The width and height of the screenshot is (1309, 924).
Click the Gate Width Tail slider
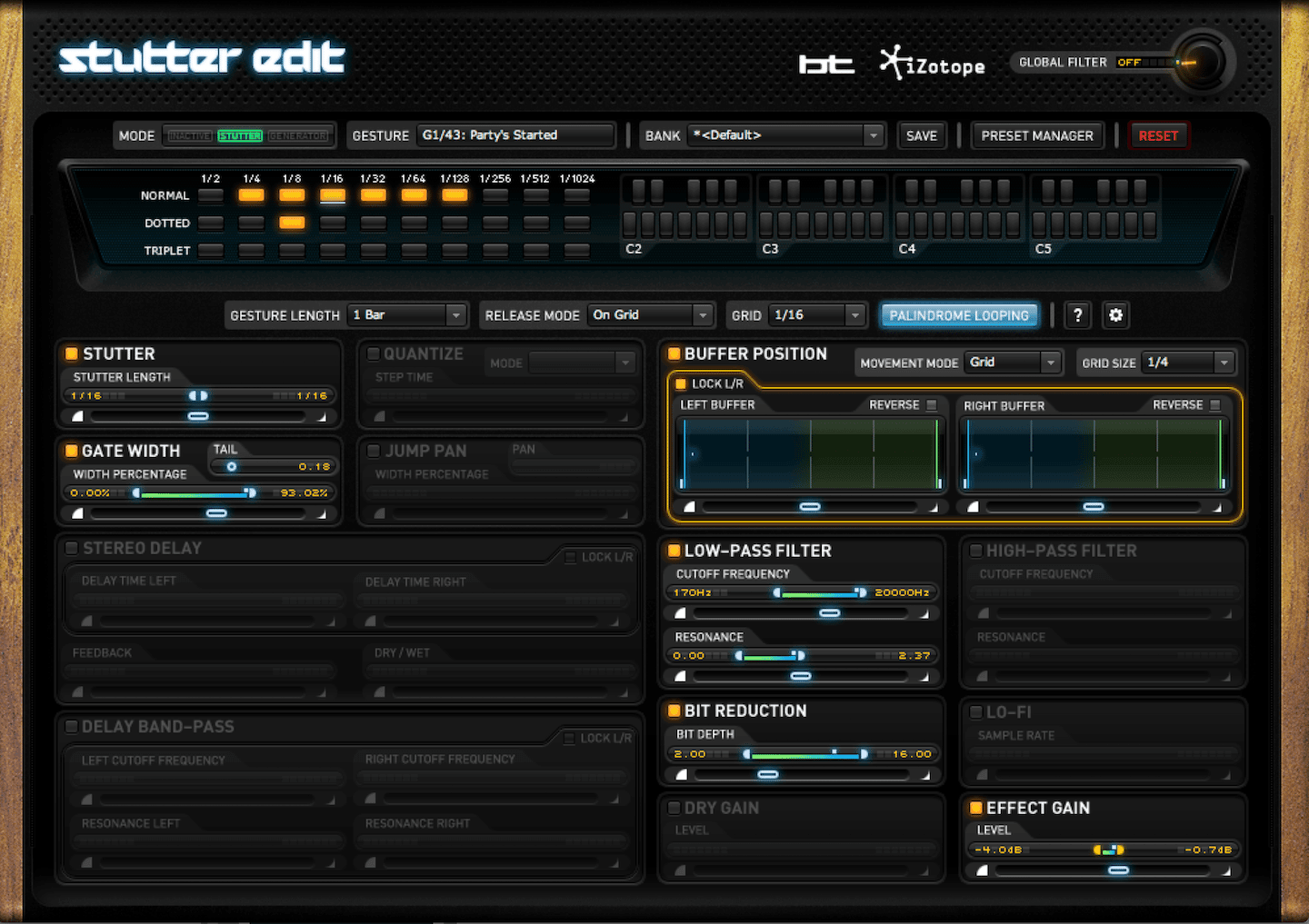pyautogui.click(x=273, y=467)
